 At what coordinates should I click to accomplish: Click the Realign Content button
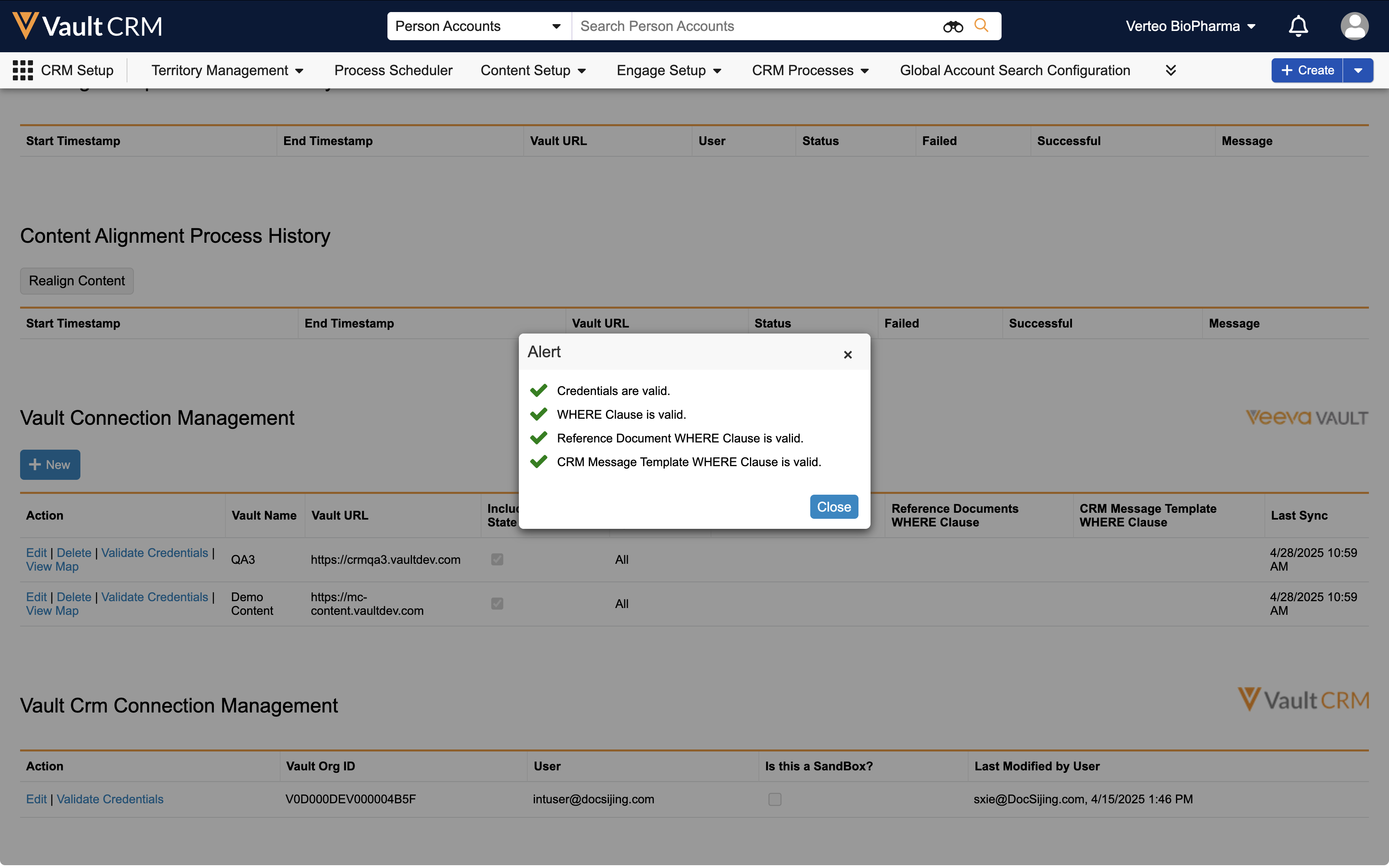pos(77,281)
